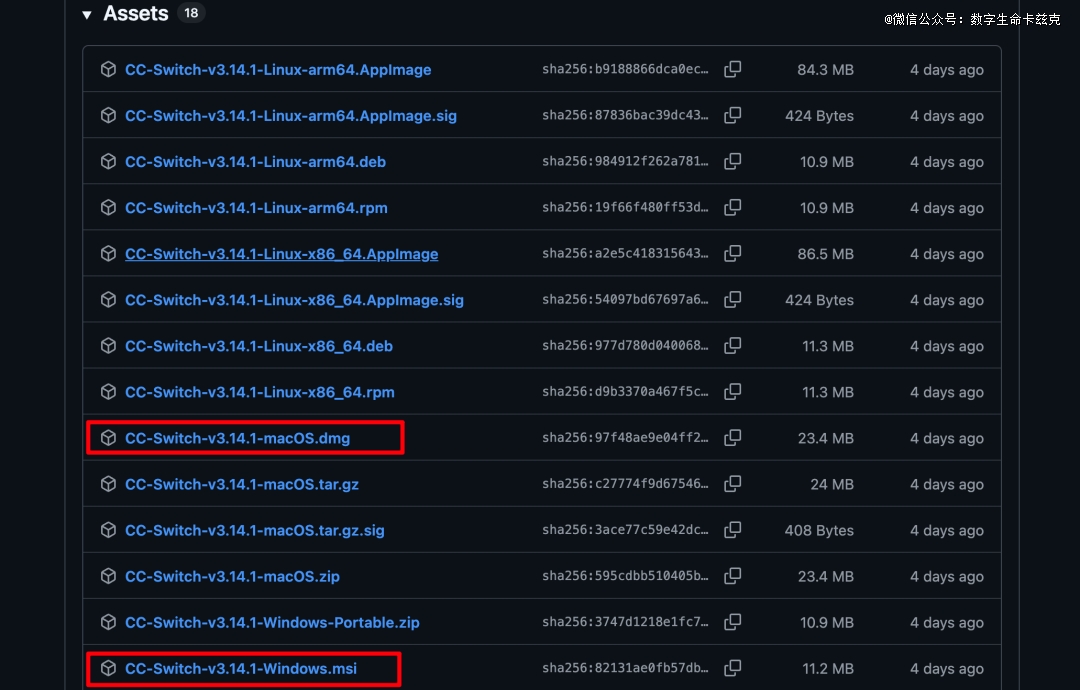Click the Assets heading text
Image resolution: width=1080 pixels, height=690 pixels.
pyautogui.click(x=135, y=14)
